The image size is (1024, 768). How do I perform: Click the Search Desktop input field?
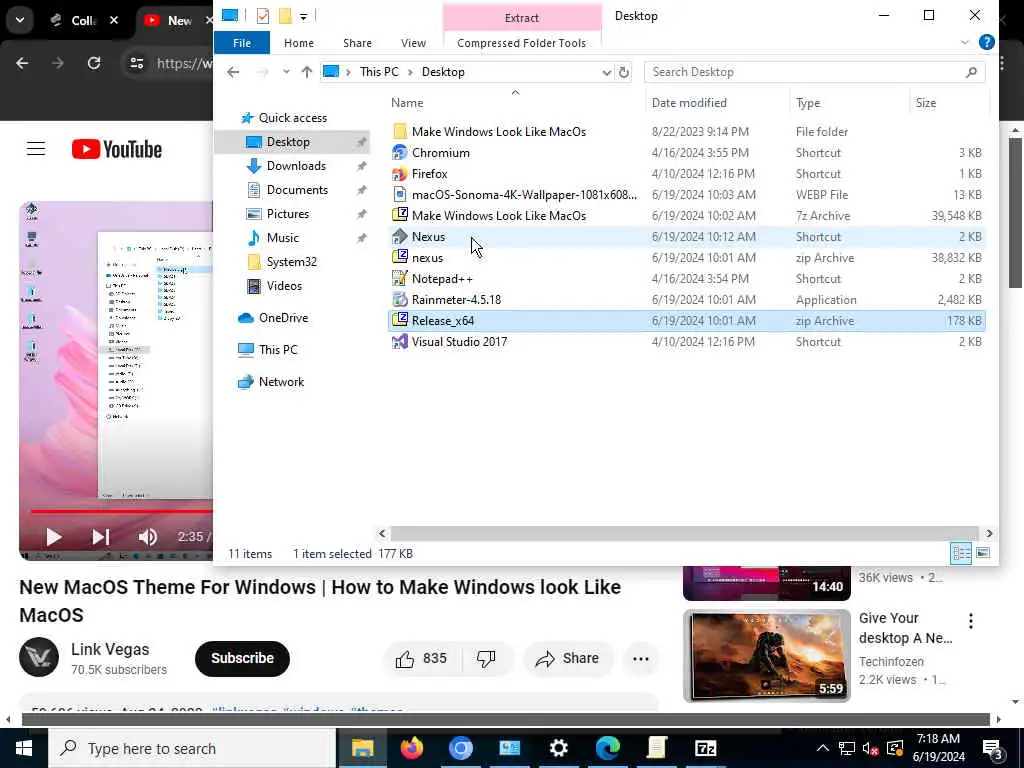(x=814, y=72)
